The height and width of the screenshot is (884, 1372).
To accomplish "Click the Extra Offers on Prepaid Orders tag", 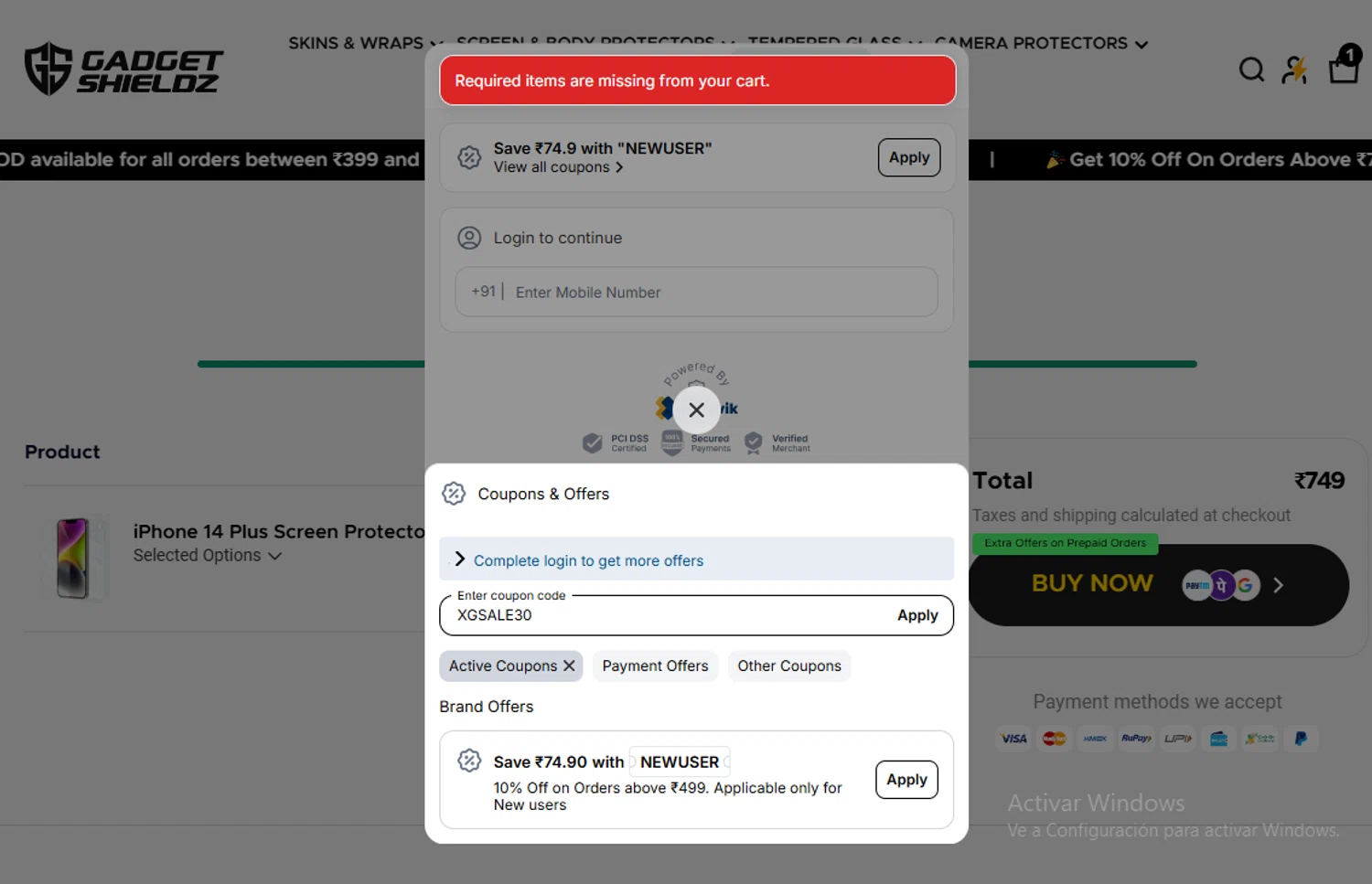I will [1065, 543].
